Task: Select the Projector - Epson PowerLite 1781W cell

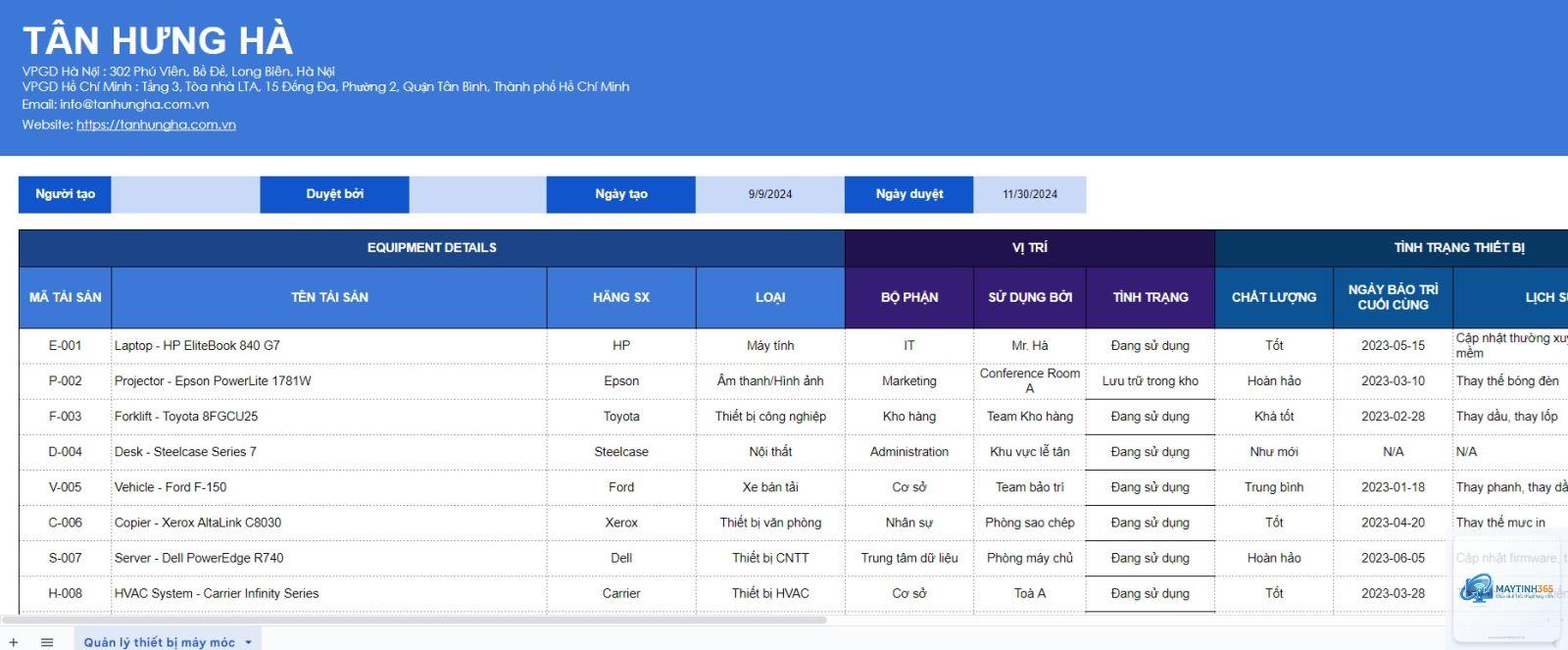Action: click(x=329, y=381)
